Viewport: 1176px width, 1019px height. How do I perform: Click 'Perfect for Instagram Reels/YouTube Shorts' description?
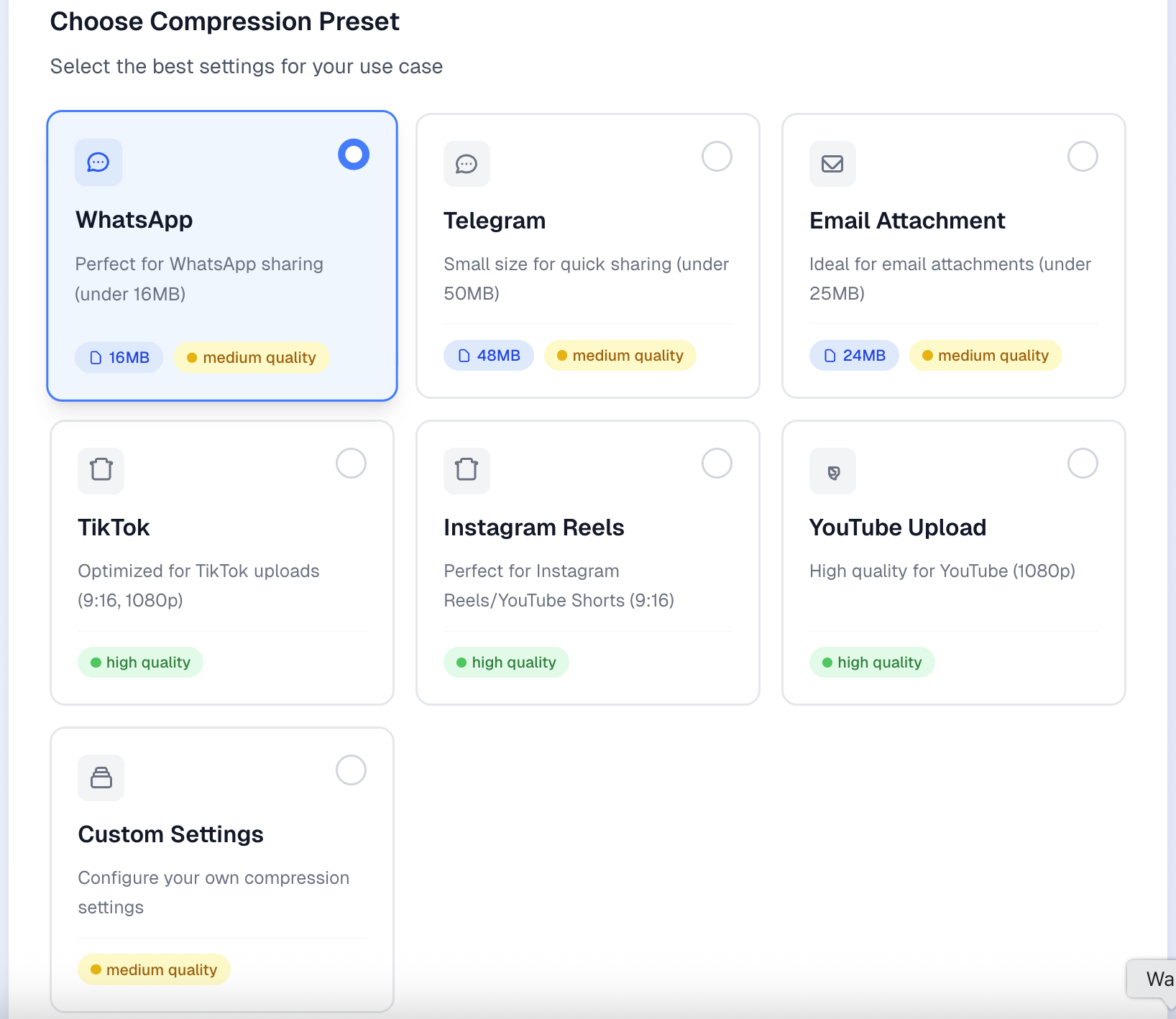[559, 586]
